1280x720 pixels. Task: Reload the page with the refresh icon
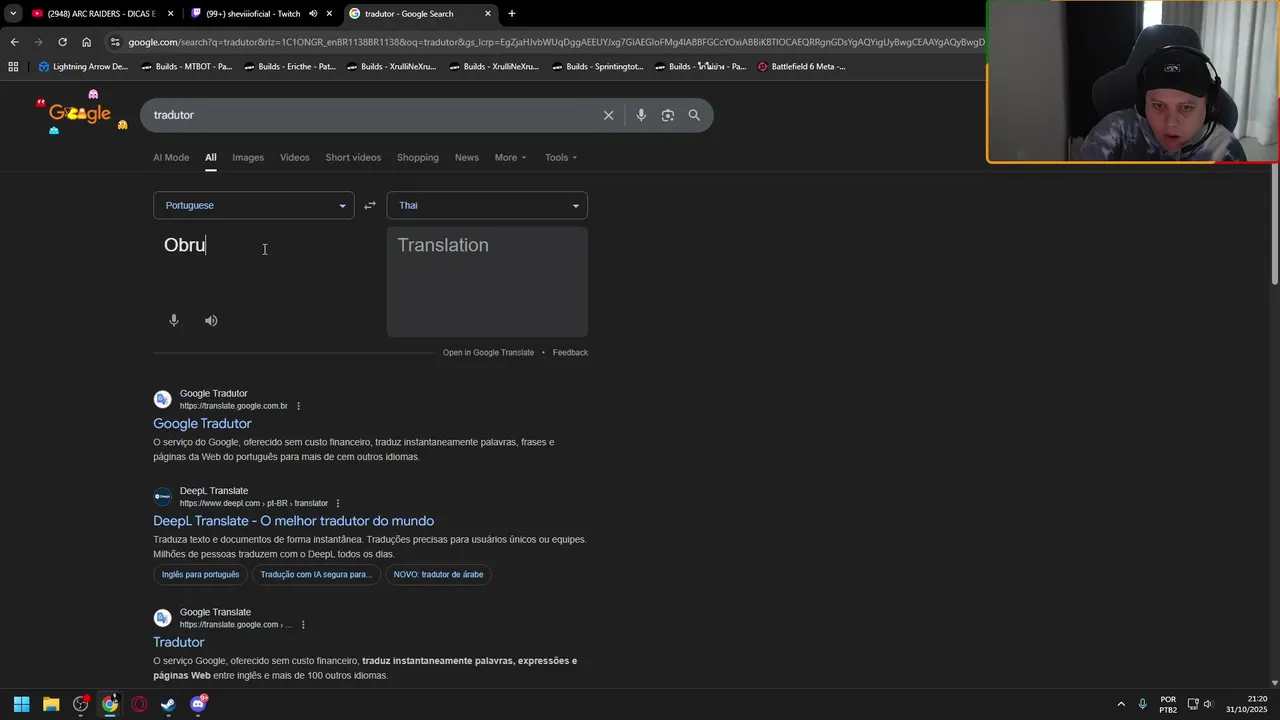[62, 42]
